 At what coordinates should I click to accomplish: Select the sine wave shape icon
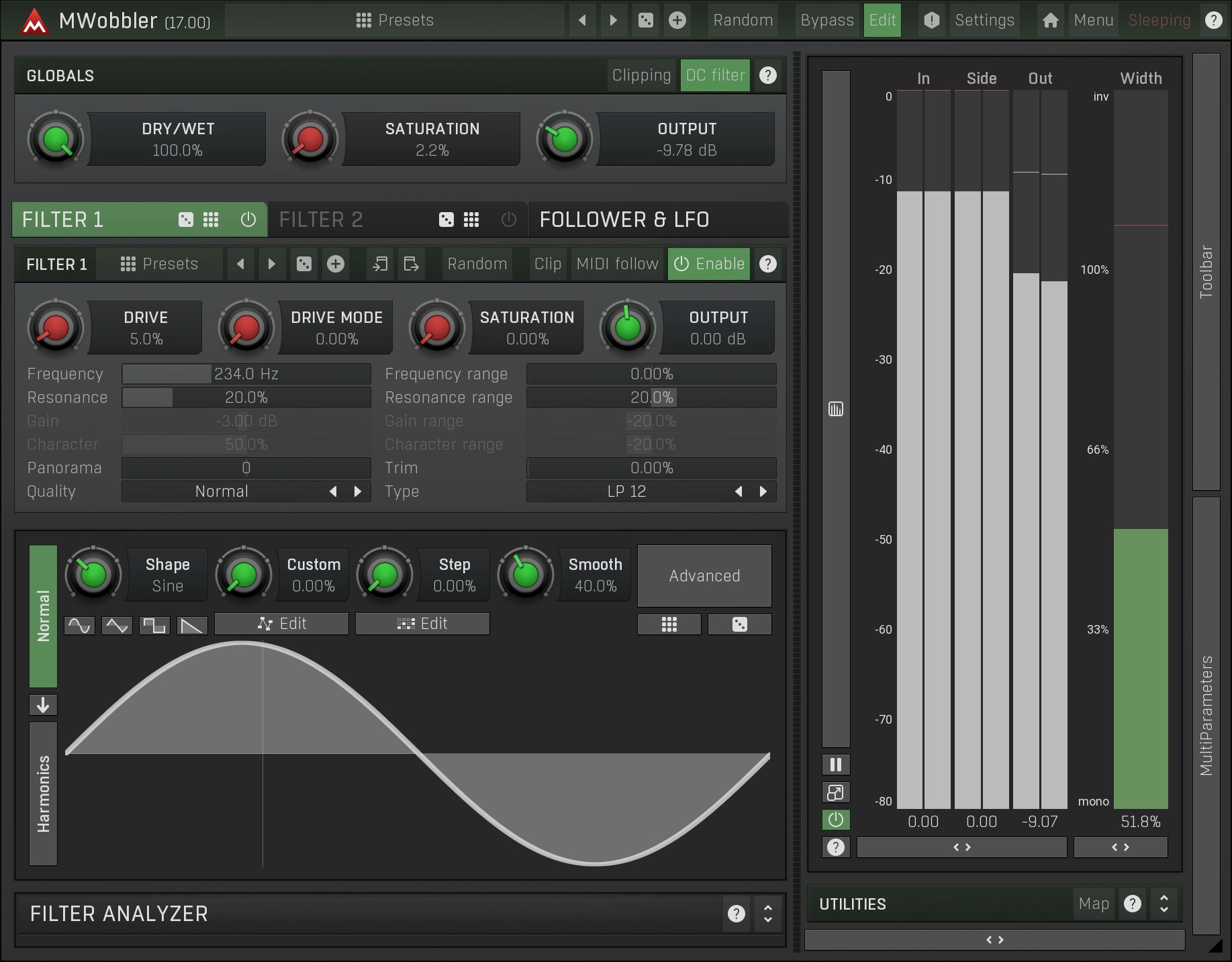(x=79, y=626)
